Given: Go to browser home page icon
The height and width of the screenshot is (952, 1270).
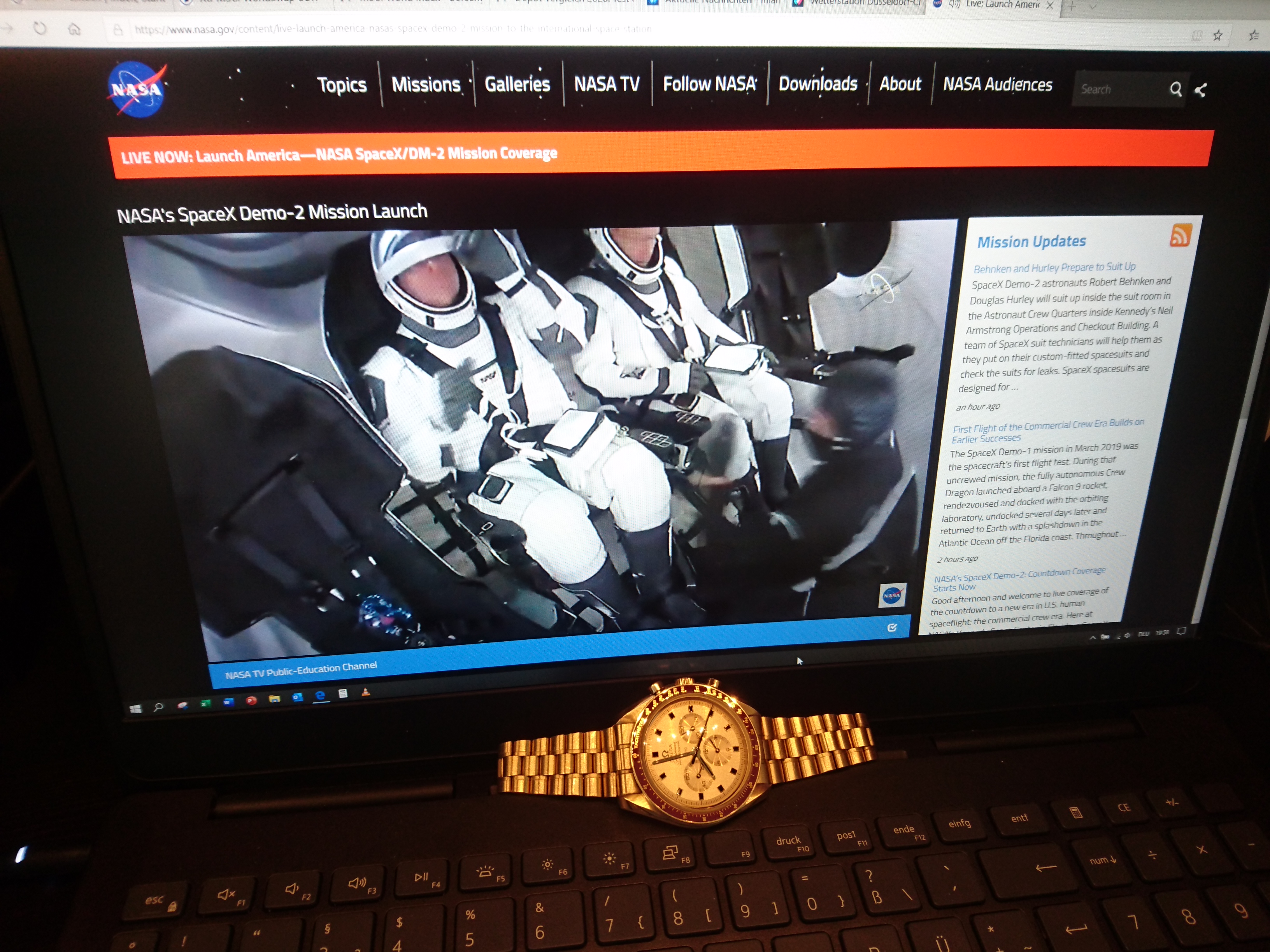Looking at the screenshot, I should pyautogui.click(x=74, y=29).
